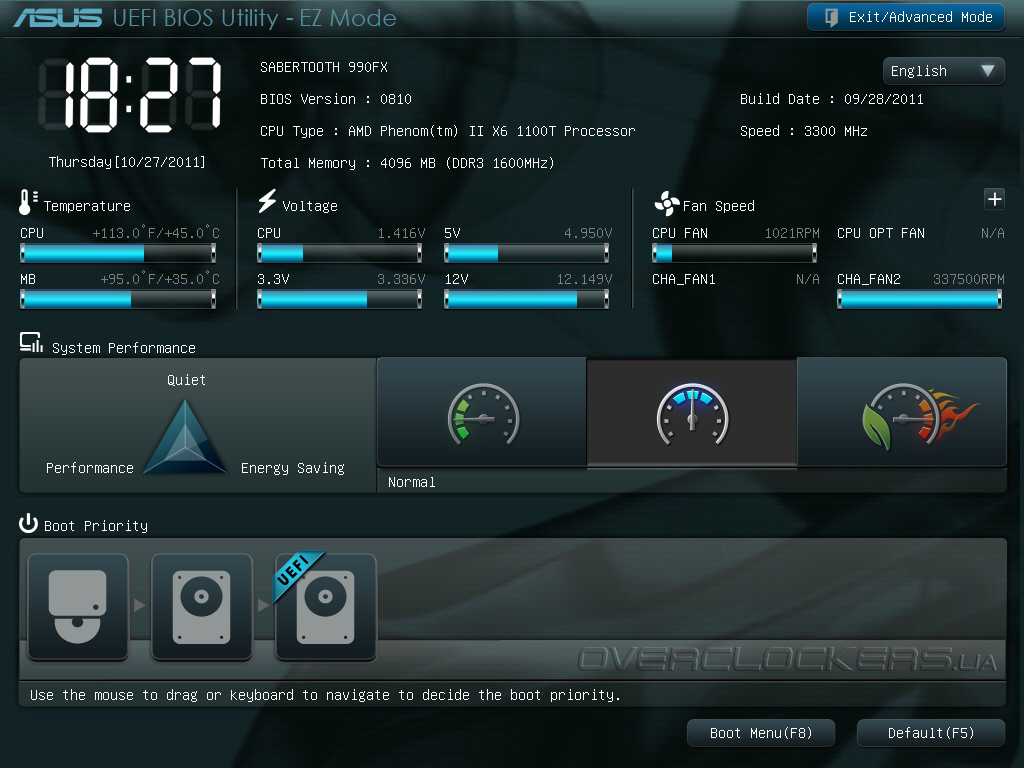Click the CPU OPT FAN label

(x=881, y=233)
